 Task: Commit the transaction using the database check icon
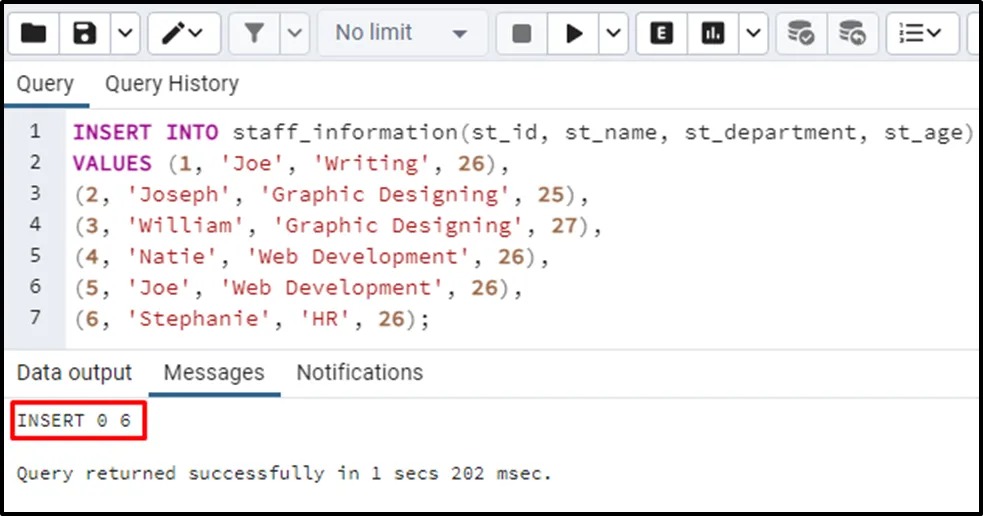click(x=800, y=33)
